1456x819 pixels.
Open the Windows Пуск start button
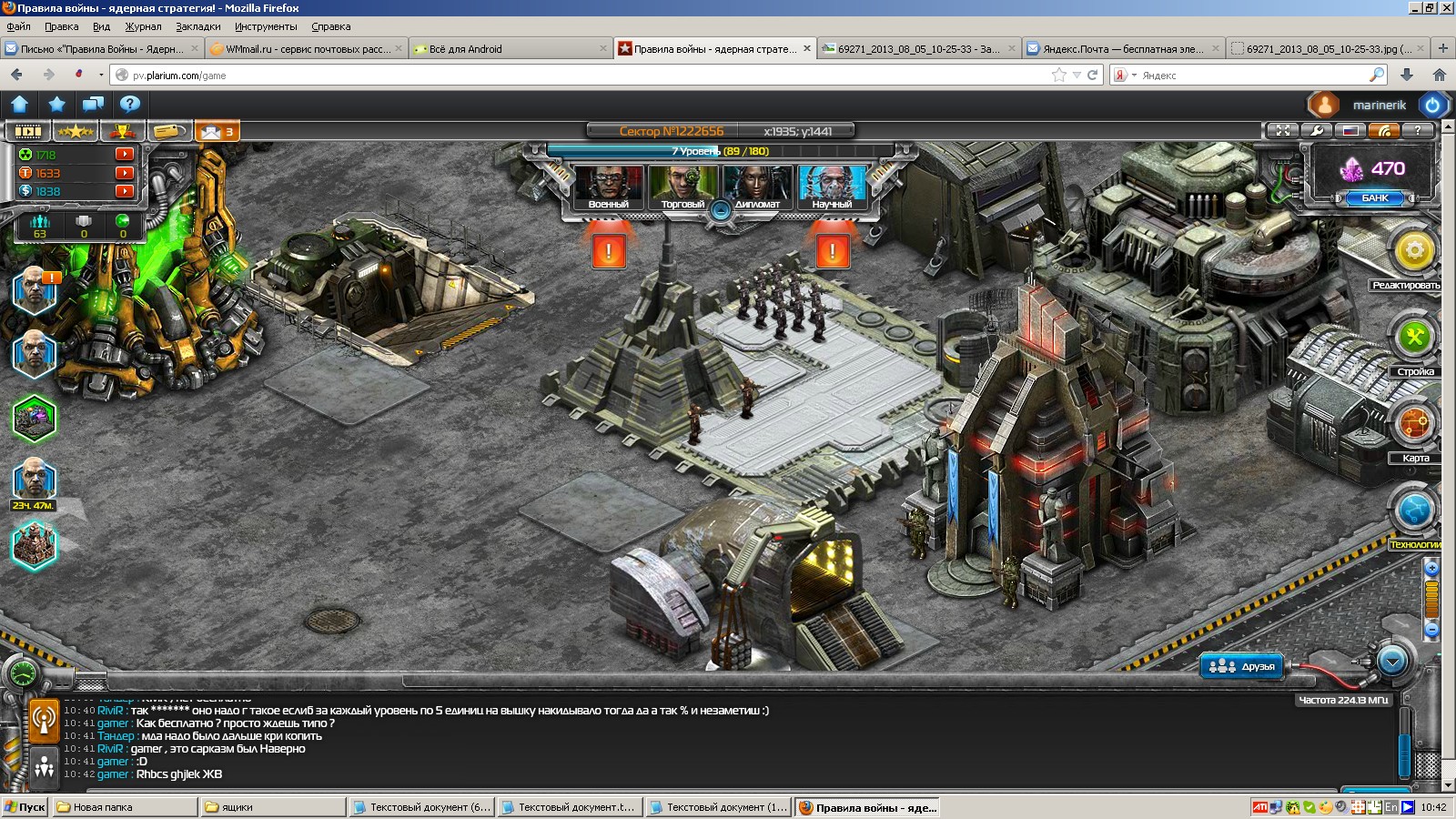[x=25, y=807]
